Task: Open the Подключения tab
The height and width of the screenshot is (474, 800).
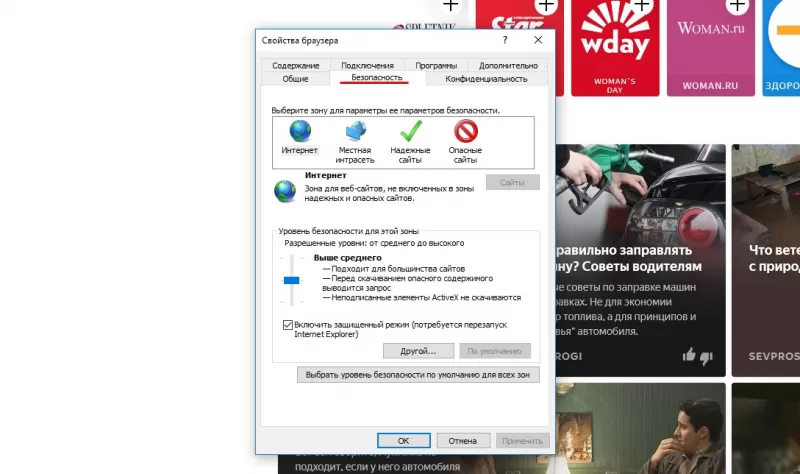Action: click(367, 65)
